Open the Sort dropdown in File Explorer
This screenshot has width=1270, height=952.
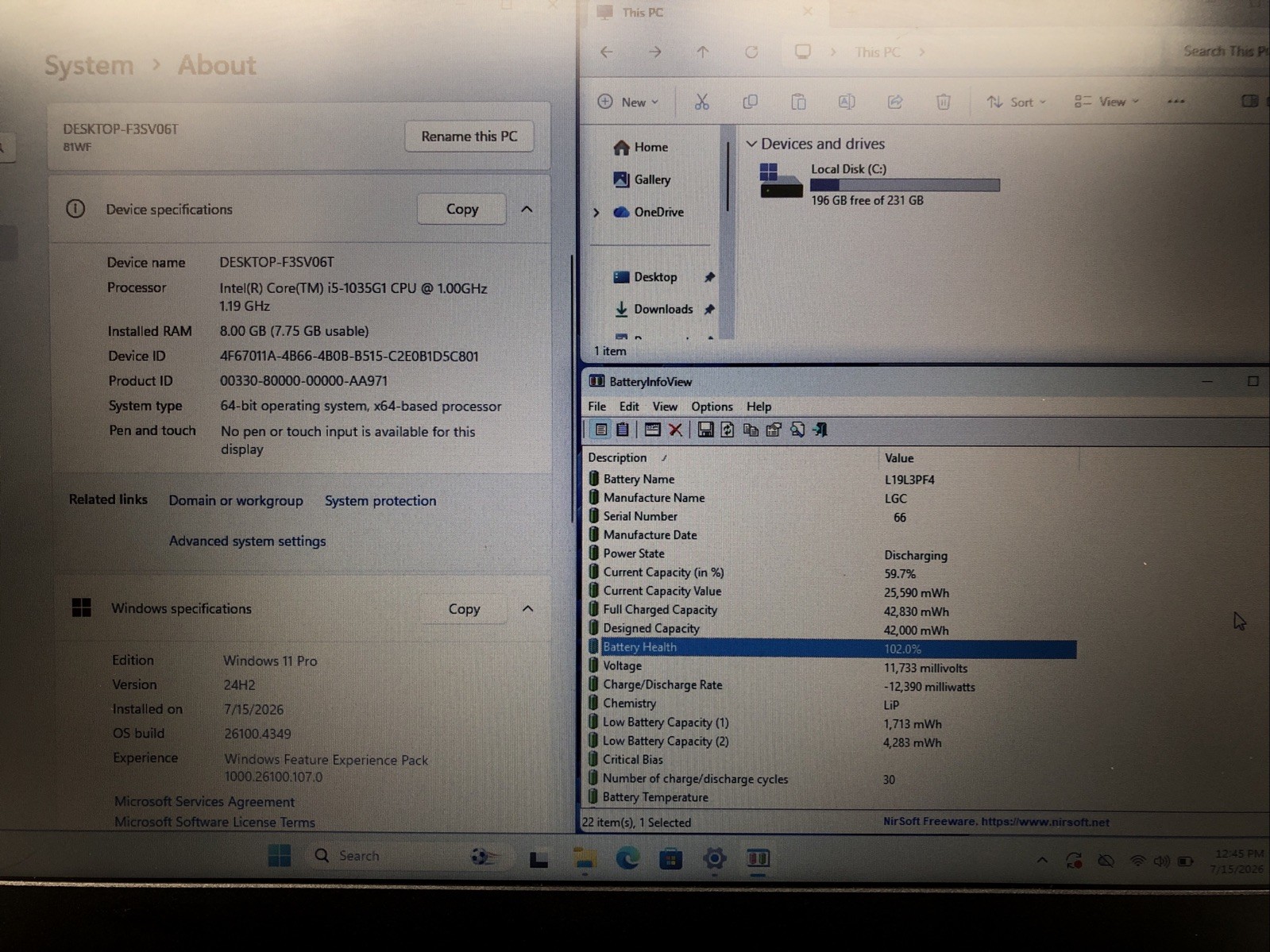(x=1017, y=102)
